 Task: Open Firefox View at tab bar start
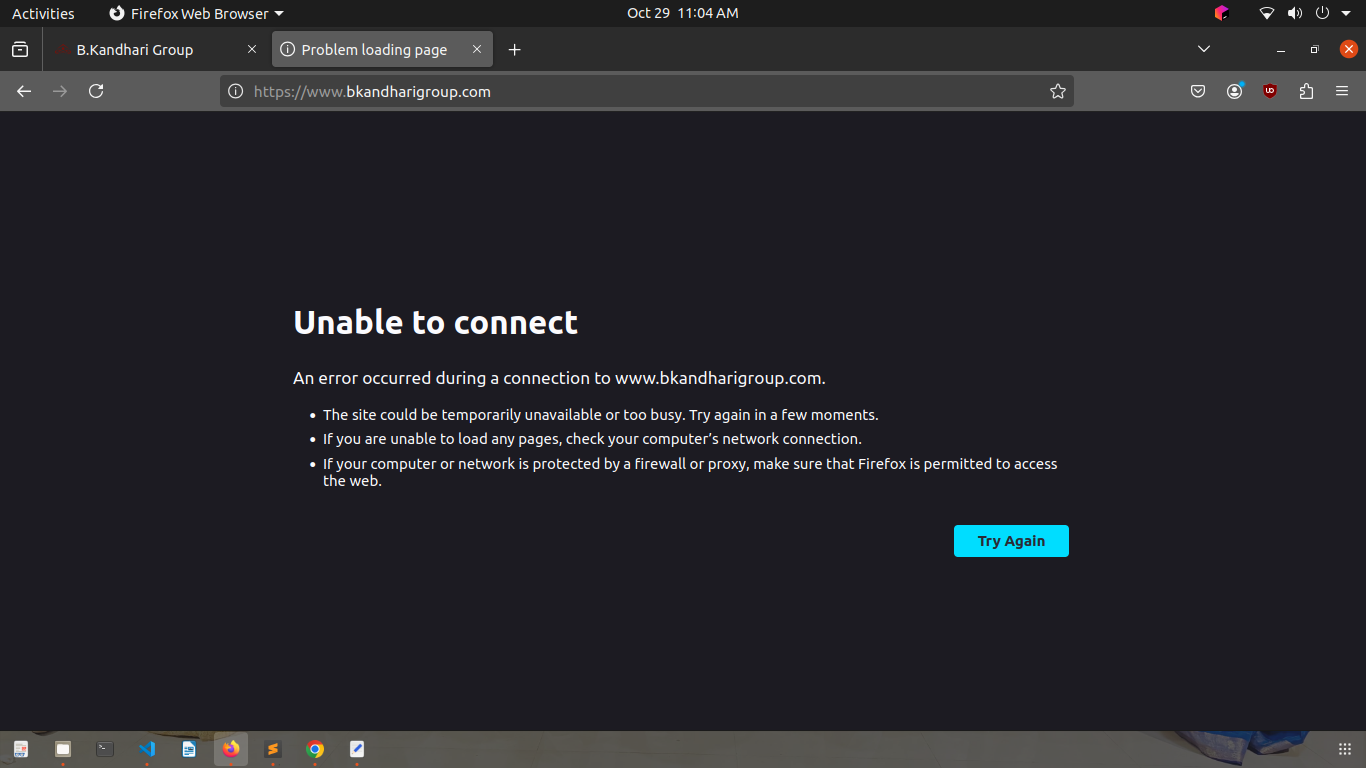(x=20, y=49)
